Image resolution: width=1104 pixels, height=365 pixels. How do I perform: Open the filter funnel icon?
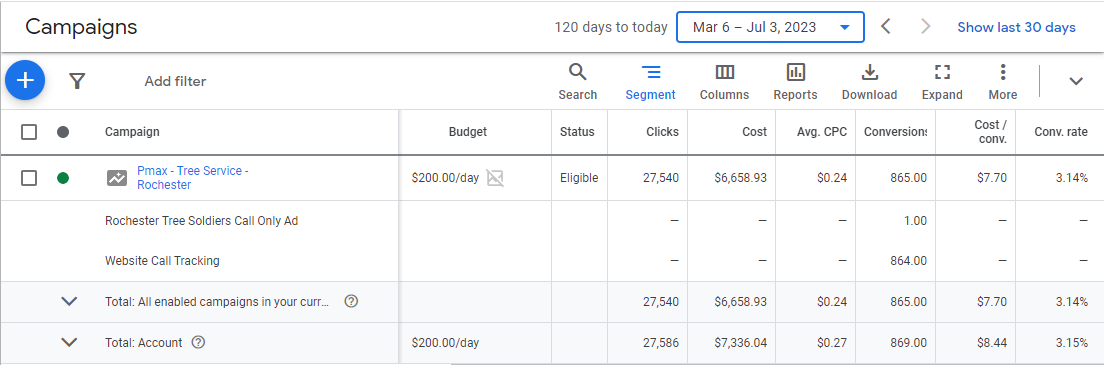coord(77,81)
